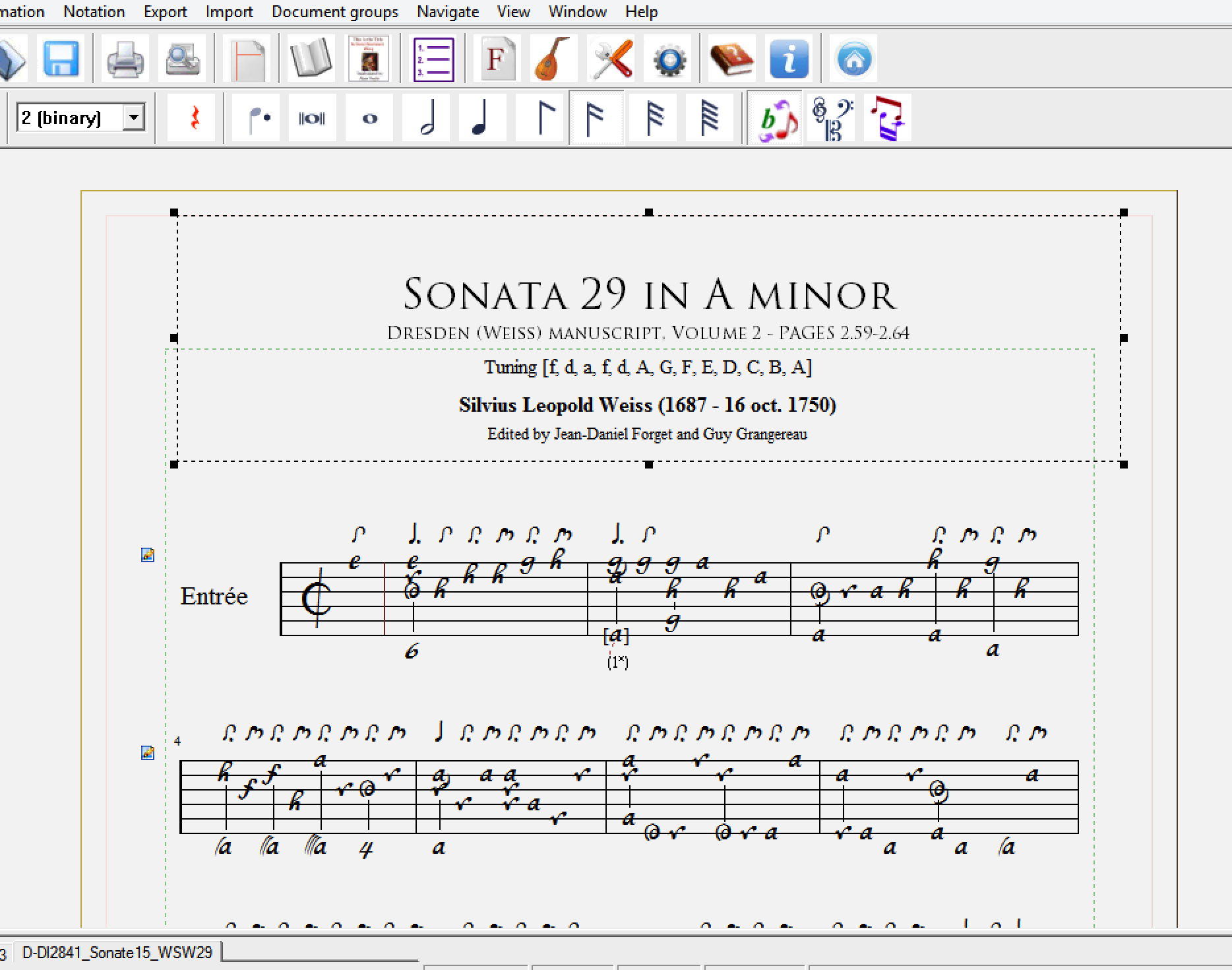This screenshot has width=1232, height=970.
Task: Open the Document groups menu
Action: (x=334, y=12)
